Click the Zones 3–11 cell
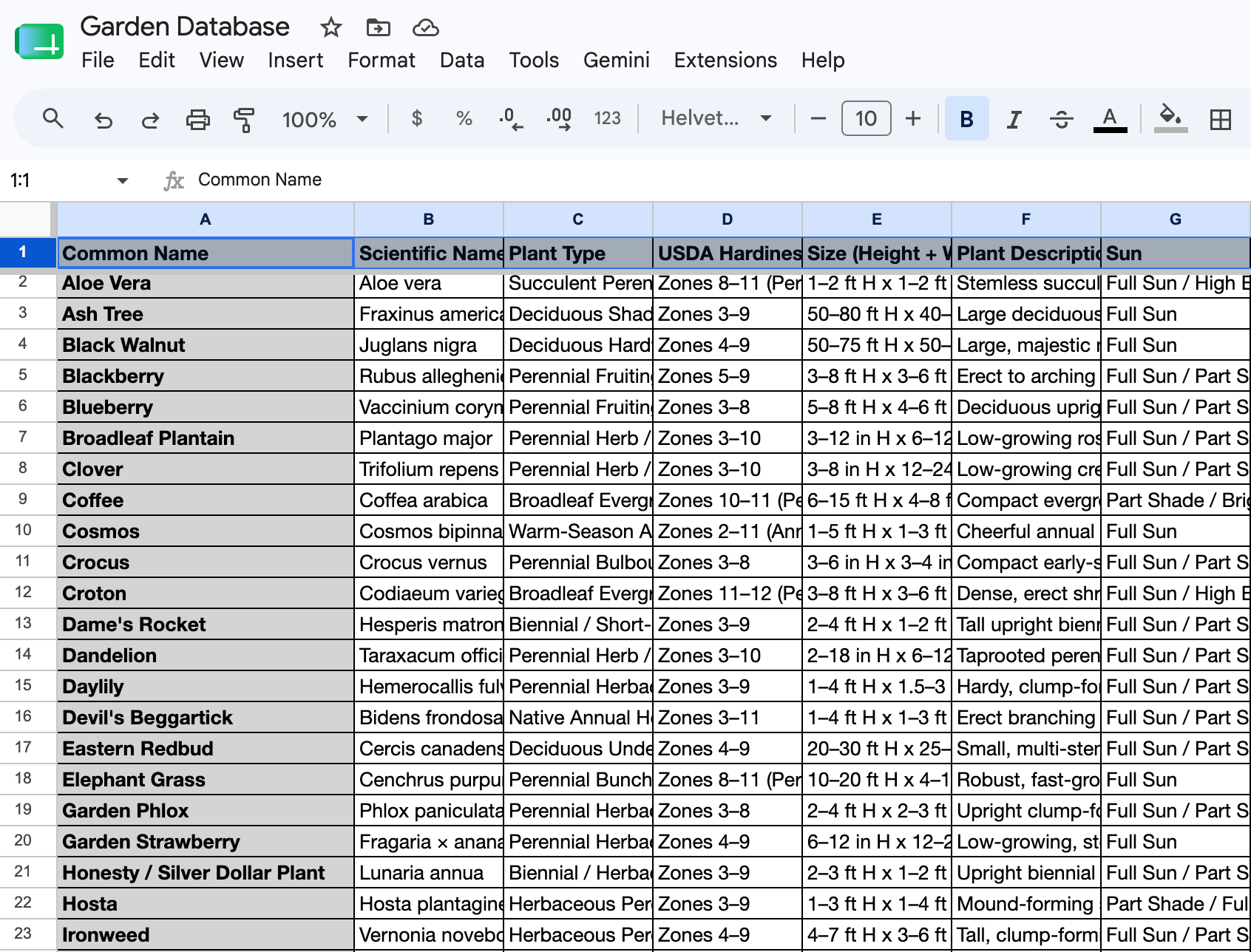The image size is (1251, 952). 728,718
